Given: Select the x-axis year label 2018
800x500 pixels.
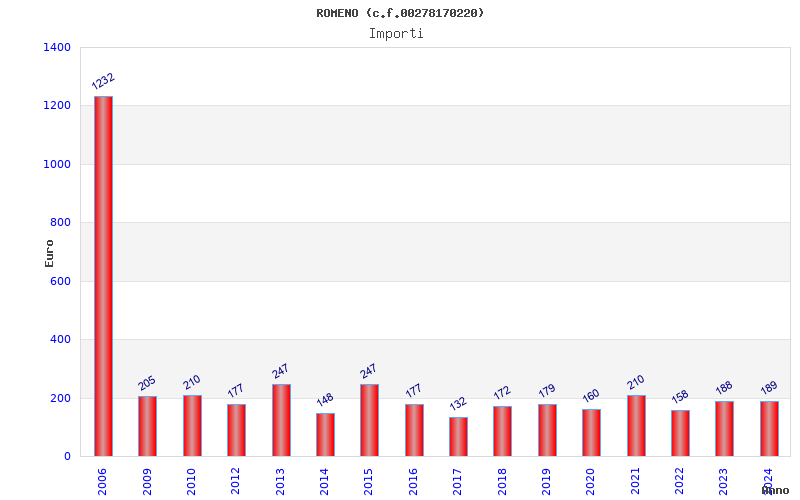Looking at the screenshot, I should click(x=502, y=482).
